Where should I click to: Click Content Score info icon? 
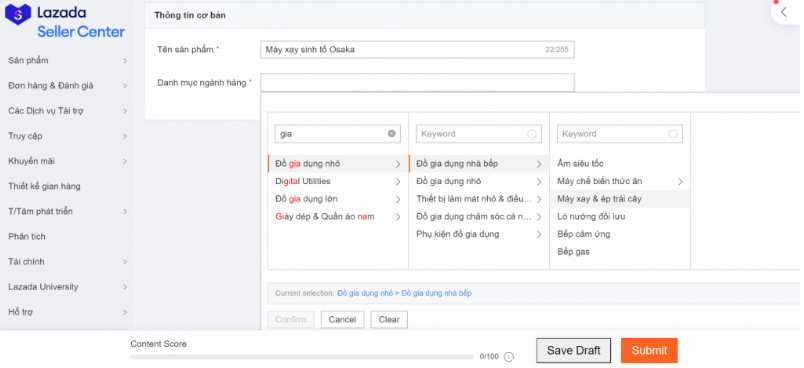[x=509, y=357]
